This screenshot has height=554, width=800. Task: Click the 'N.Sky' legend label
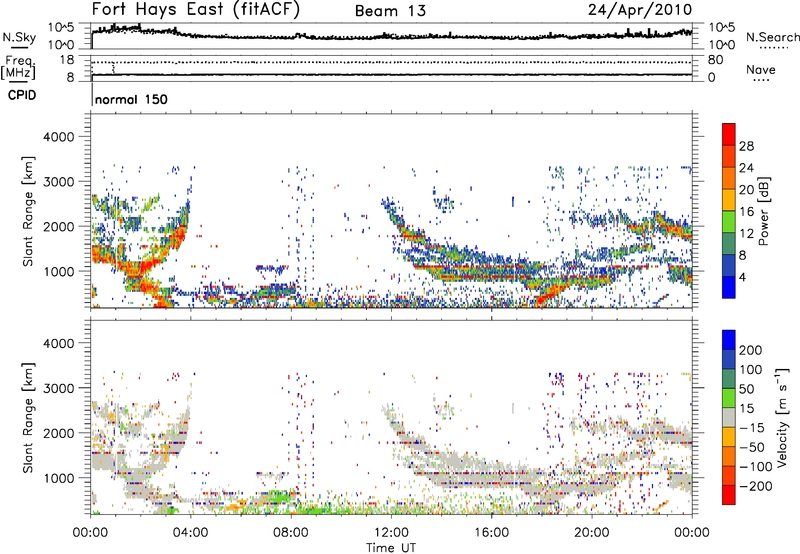(19, 37)
